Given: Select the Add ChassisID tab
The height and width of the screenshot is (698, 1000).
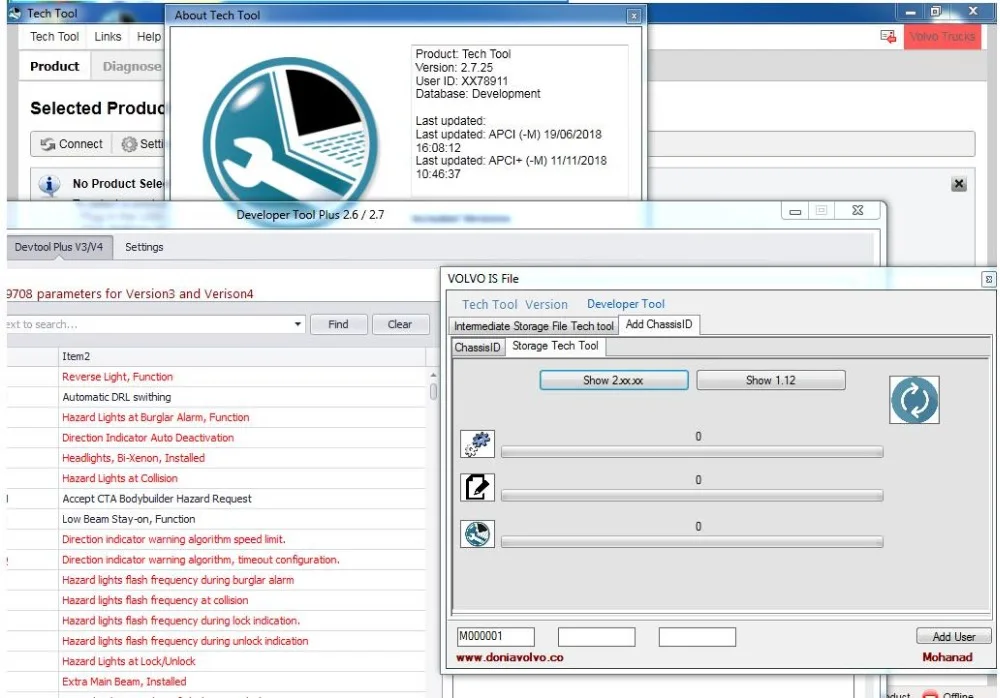Looking at the screenshot, I should (x=659, y=324).
